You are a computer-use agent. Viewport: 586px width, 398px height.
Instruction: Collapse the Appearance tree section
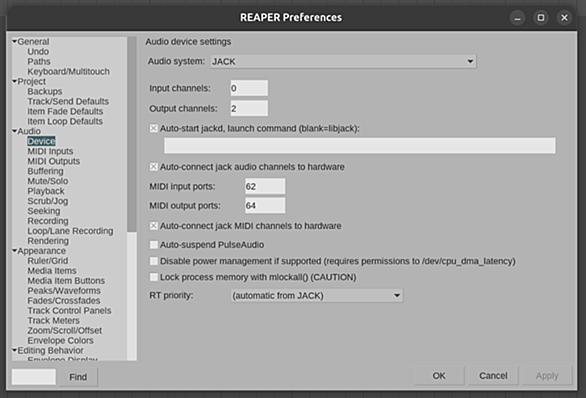pyautogui.click(x=15, y=251)
